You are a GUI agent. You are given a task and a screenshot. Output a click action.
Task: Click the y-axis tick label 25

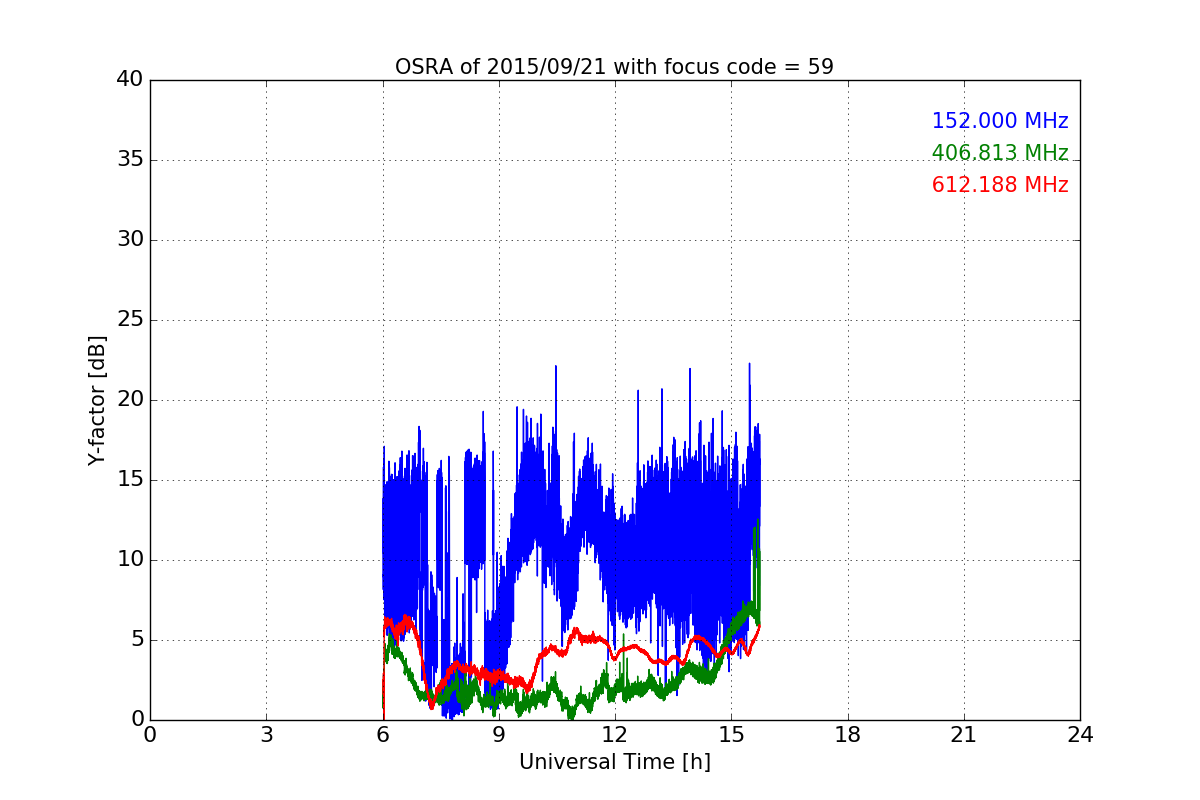click(130, 320)
